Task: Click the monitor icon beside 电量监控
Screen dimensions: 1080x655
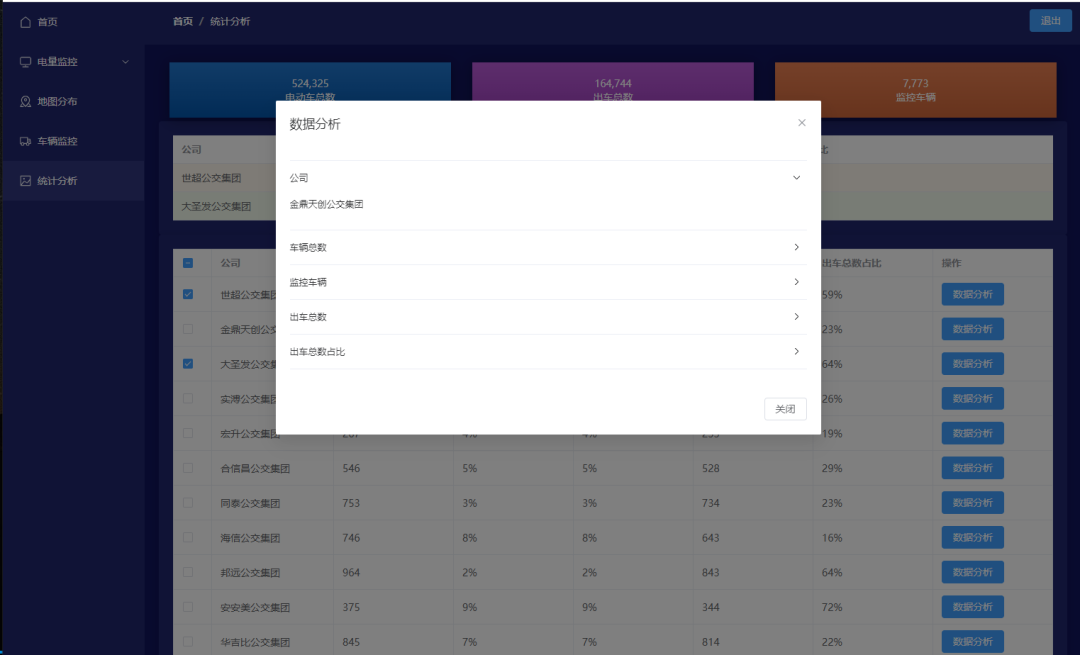Action: coord(25,62)
